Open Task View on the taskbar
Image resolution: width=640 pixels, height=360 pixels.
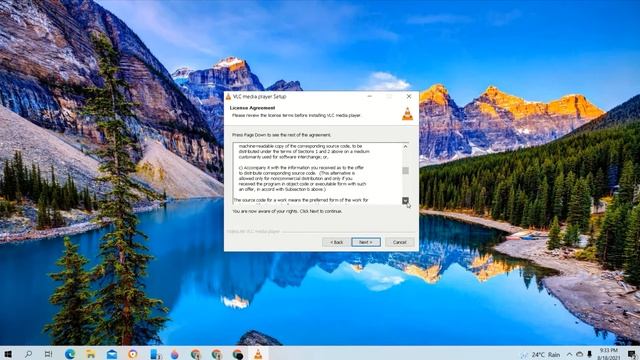(x=48, y=354)
